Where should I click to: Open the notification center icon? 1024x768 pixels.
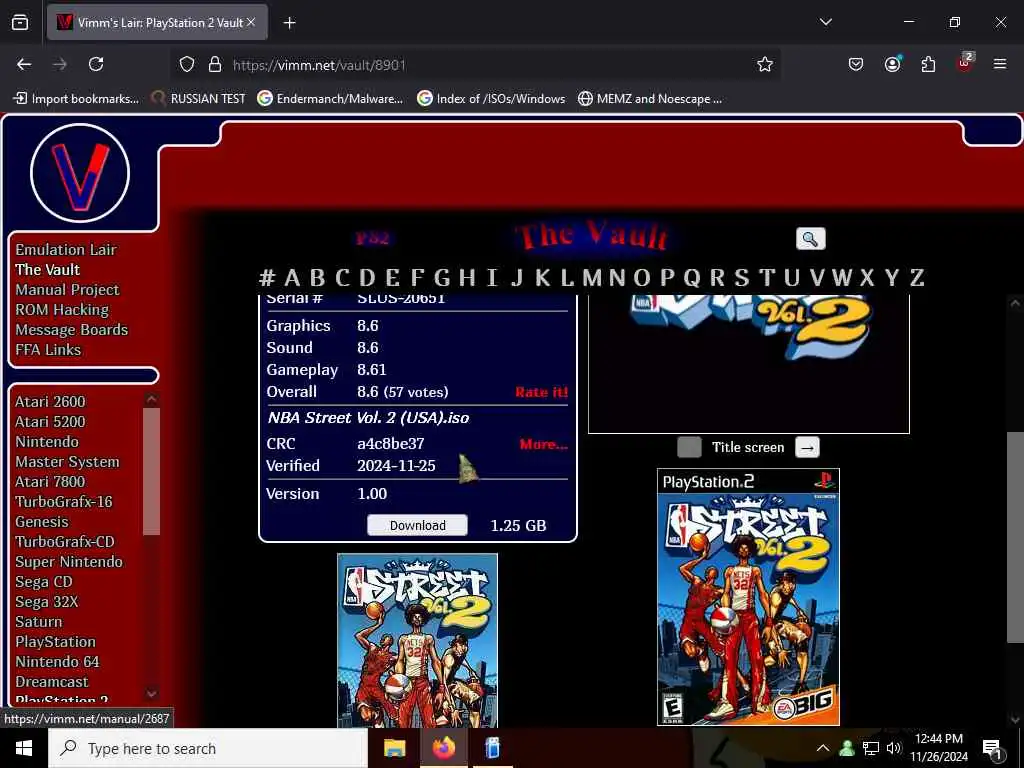click(993, 748)
